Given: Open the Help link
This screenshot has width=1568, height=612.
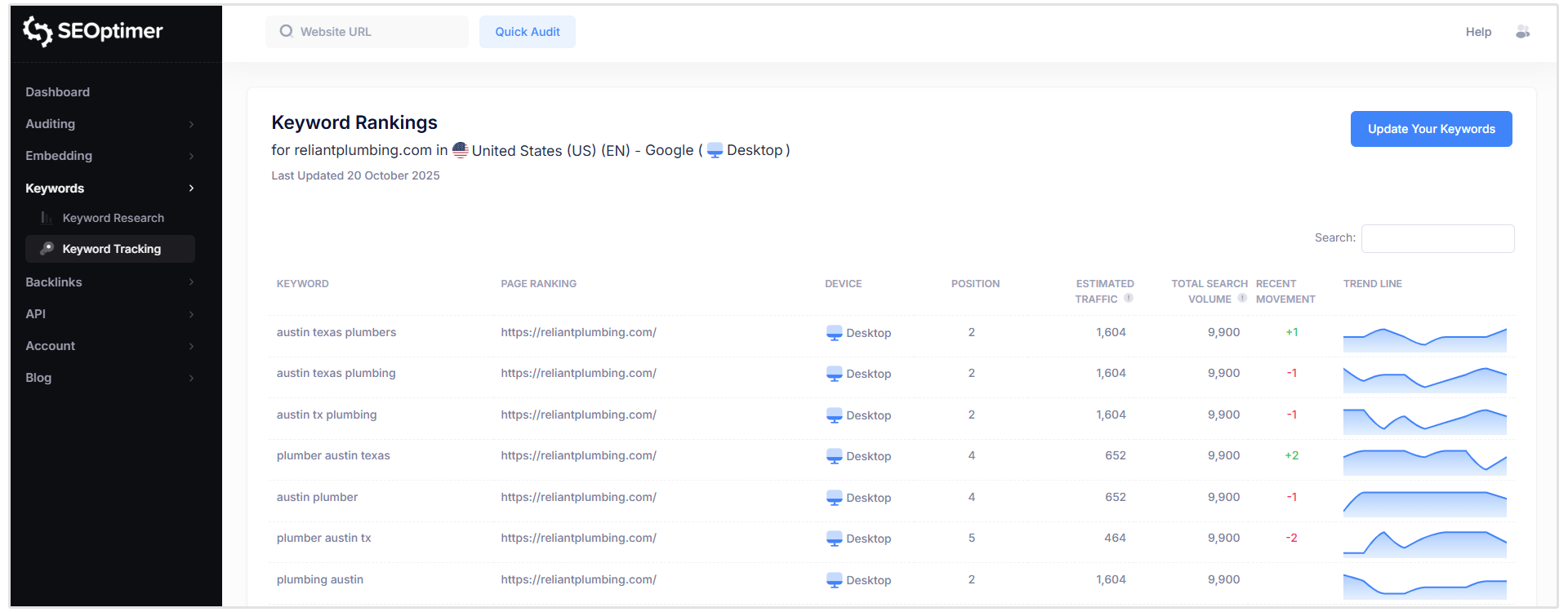Looking at the screenshot, I should (1478, 32).
